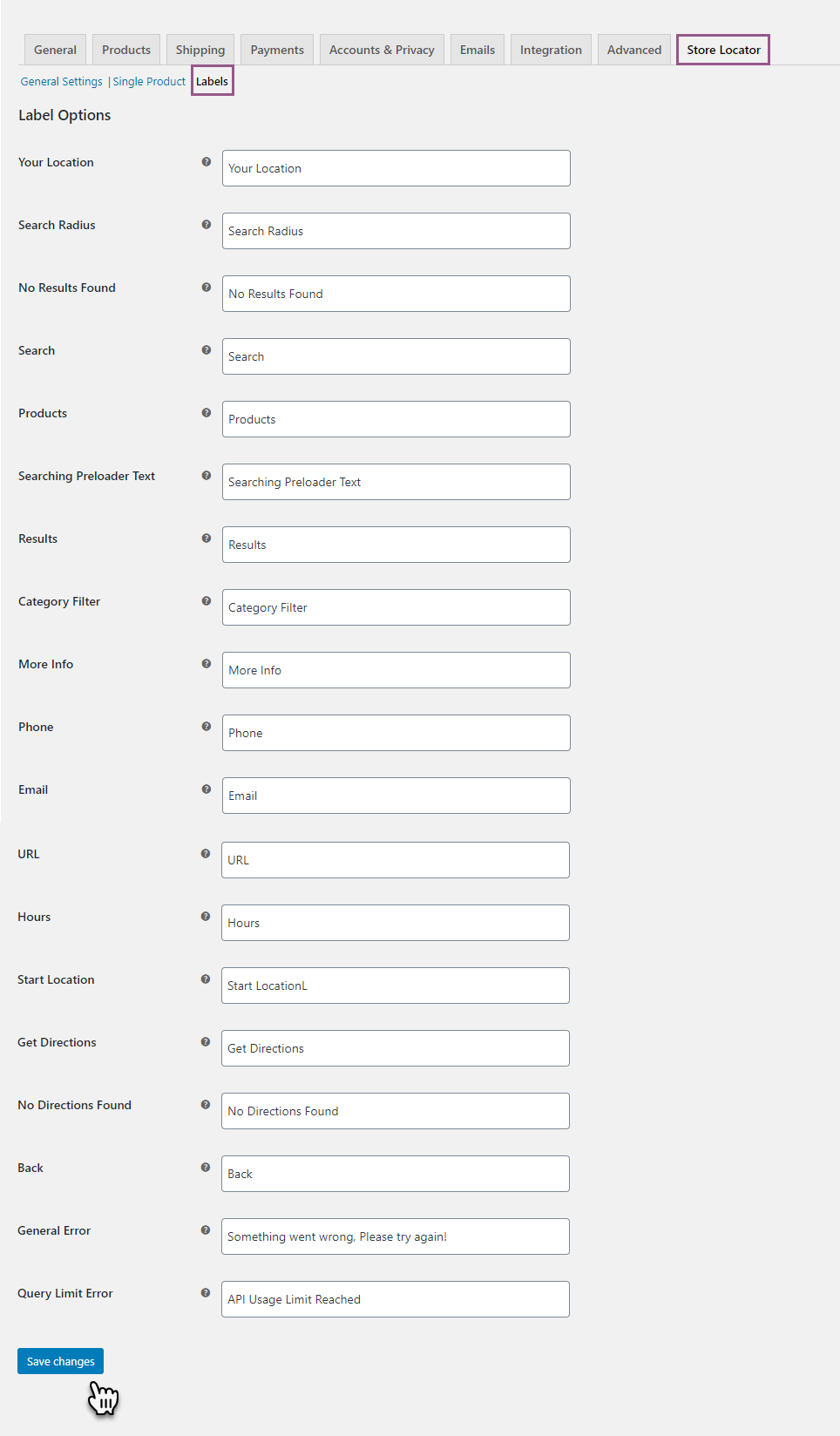Open the tooltip for Searching Preloader Text
Viewport: 840px width, 1436px height.
pyautogui.click(x=206, y=474)
